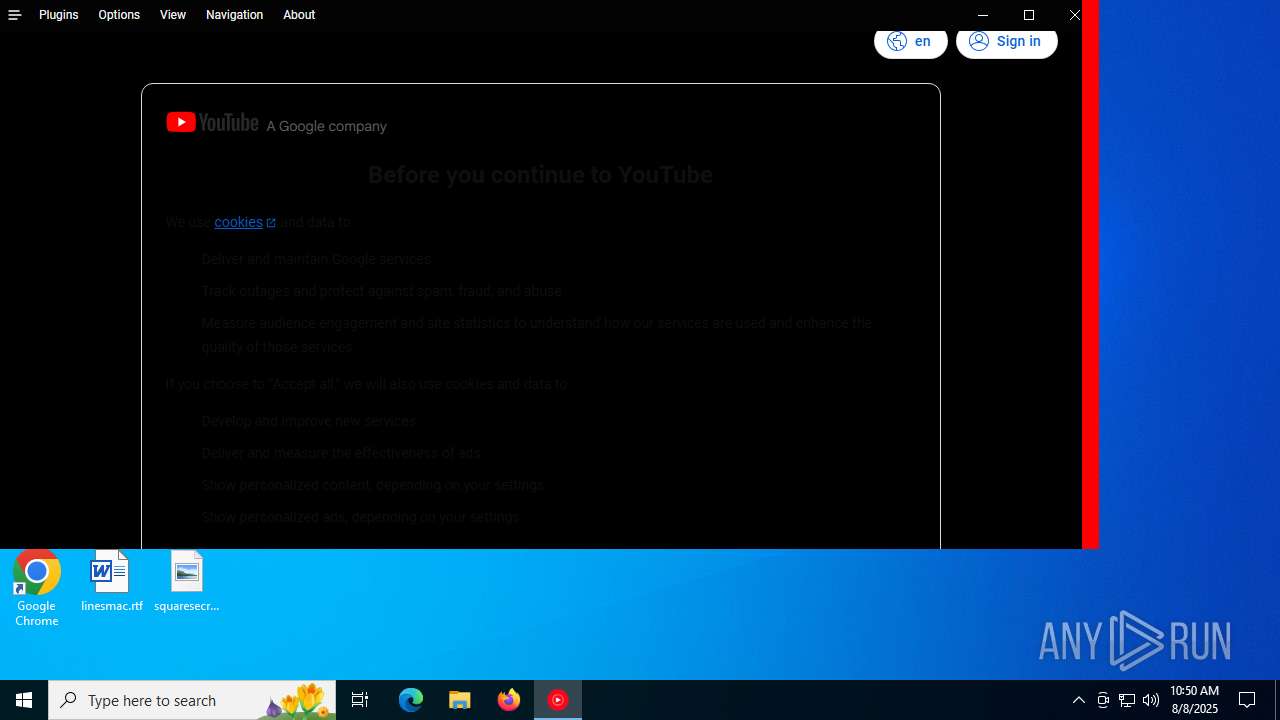Open the Windows Start menu
This screenshot has height=720, width=1280.
click(x=24, y=700)
